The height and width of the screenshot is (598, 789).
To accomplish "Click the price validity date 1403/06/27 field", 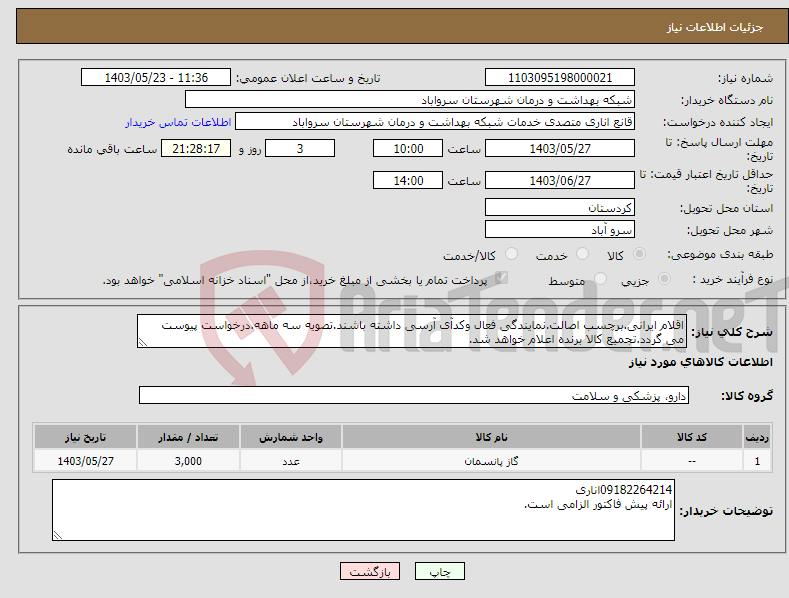I will point(560,180).
